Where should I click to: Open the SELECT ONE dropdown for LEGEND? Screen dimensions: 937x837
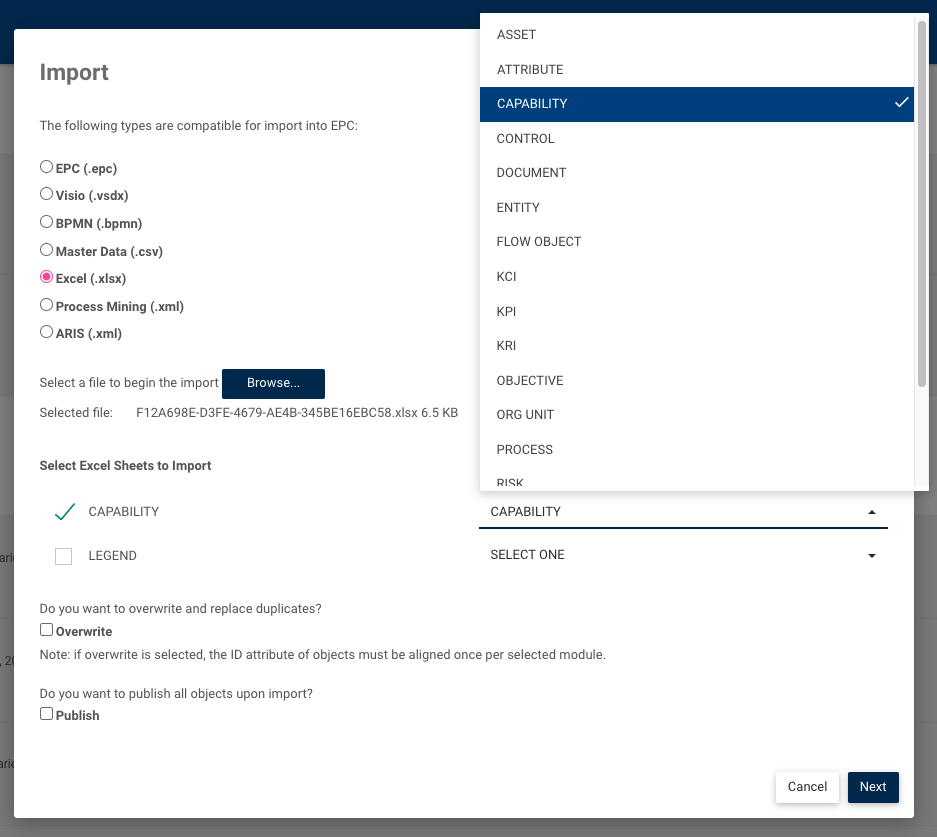(683, 554)
